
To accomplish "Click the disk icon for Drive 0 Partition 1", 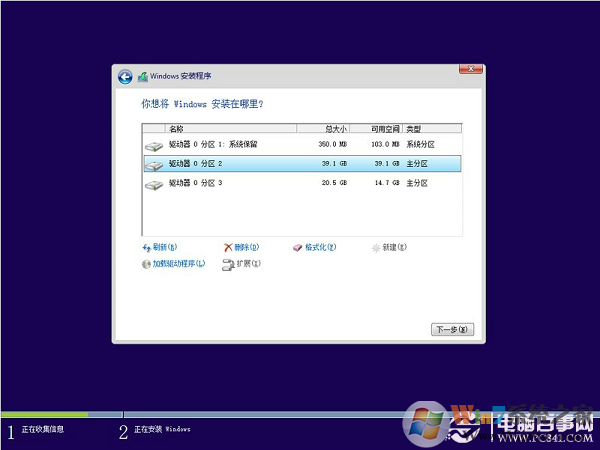I will tap(153, 145).
